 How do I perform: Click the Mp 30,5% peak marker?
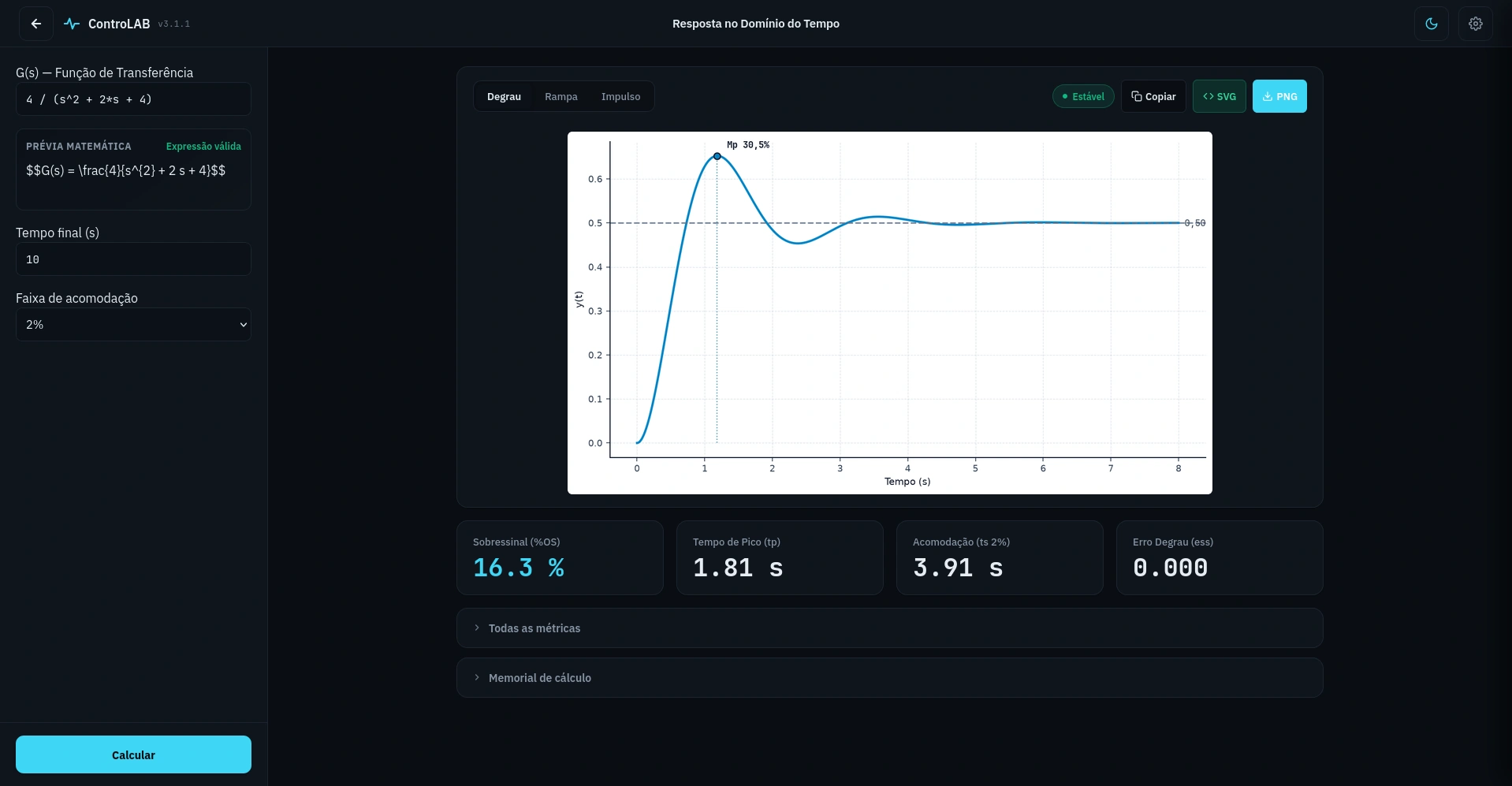[x=717, y=156]
